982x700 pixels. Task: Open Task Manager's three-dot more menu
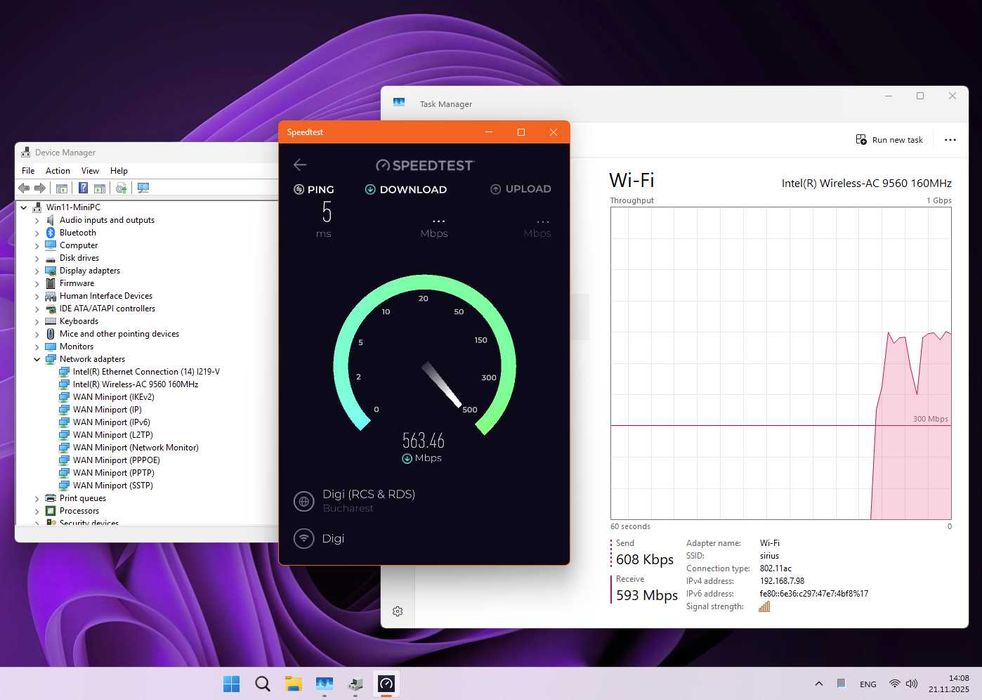(x=950, y=140)
